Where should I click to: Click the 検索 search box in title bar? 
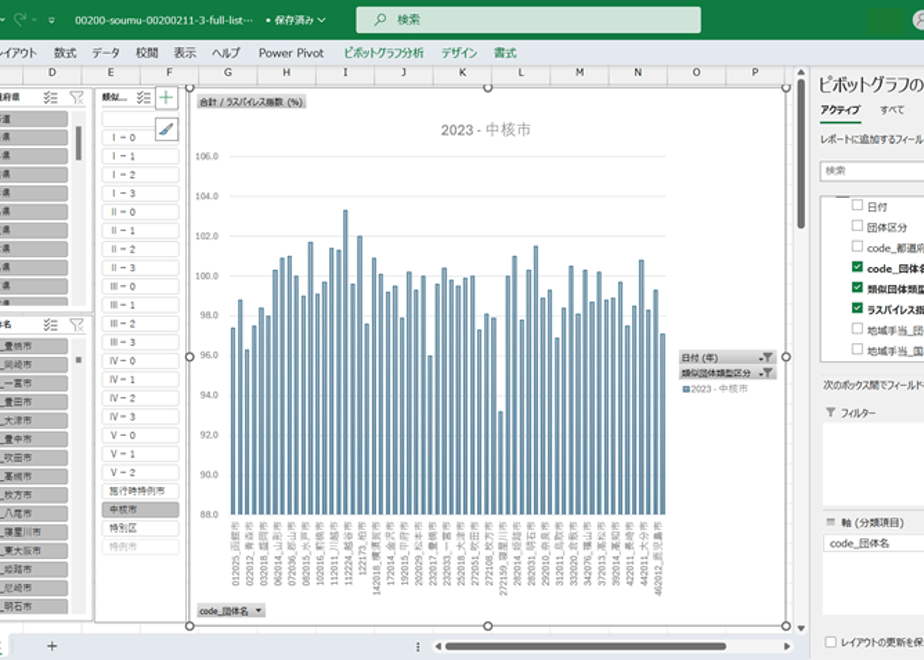[x=528, y=20]
